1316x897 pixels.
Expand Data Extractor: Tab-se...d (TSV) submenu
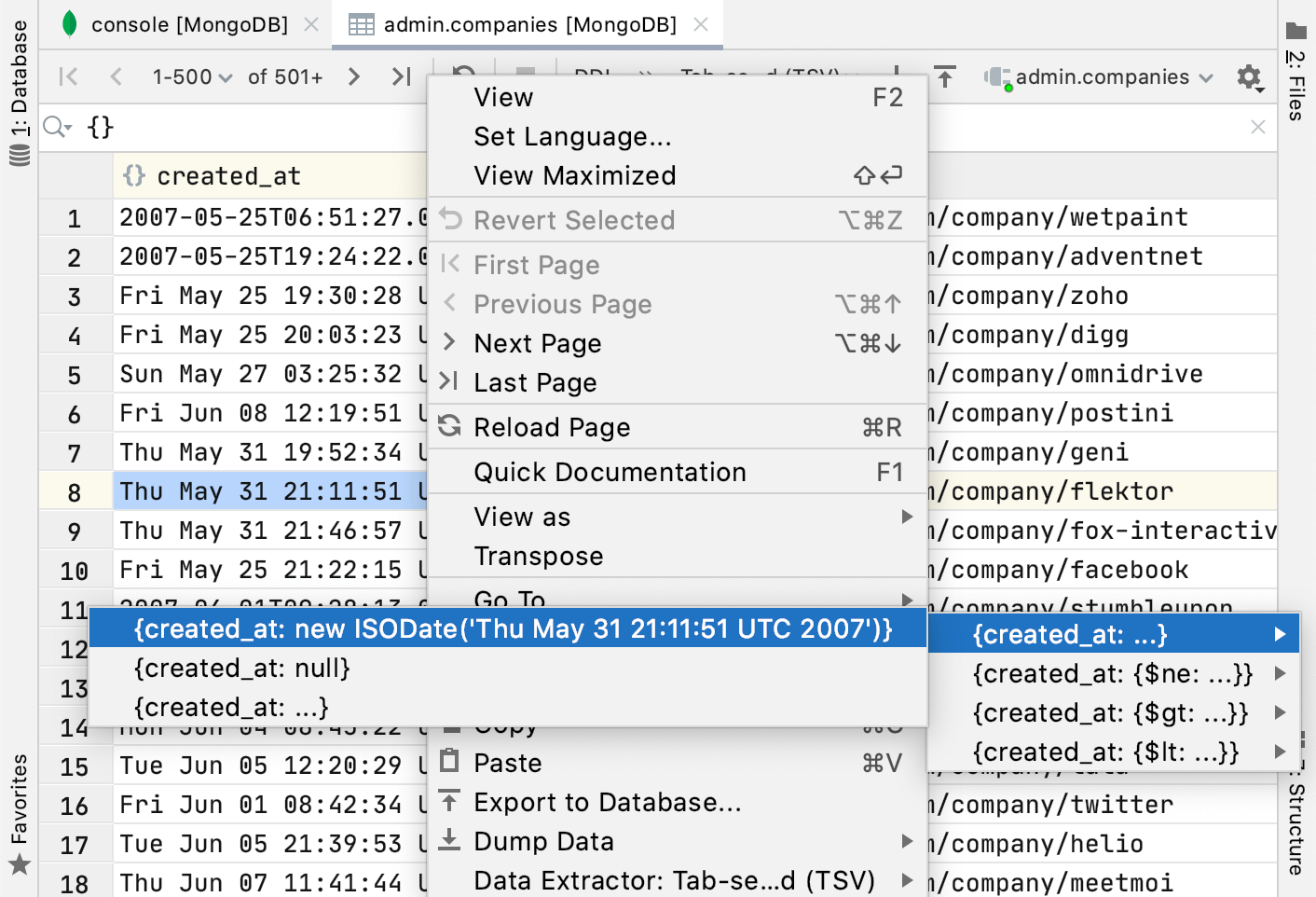pyautogui.click(x=678, y=880)
